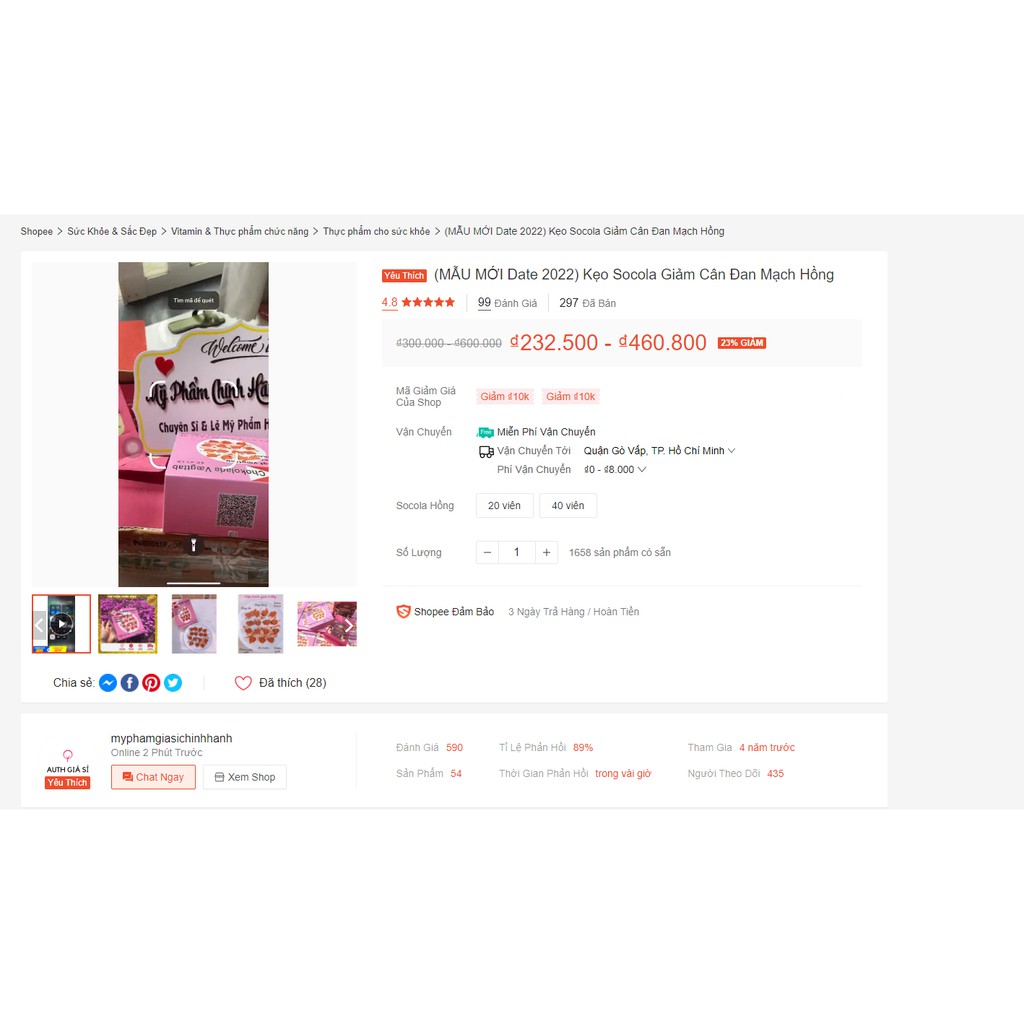
Task: Expand the shipping fee ₫0 - ₫8.000 dropdown
Action: click(615, 470)
